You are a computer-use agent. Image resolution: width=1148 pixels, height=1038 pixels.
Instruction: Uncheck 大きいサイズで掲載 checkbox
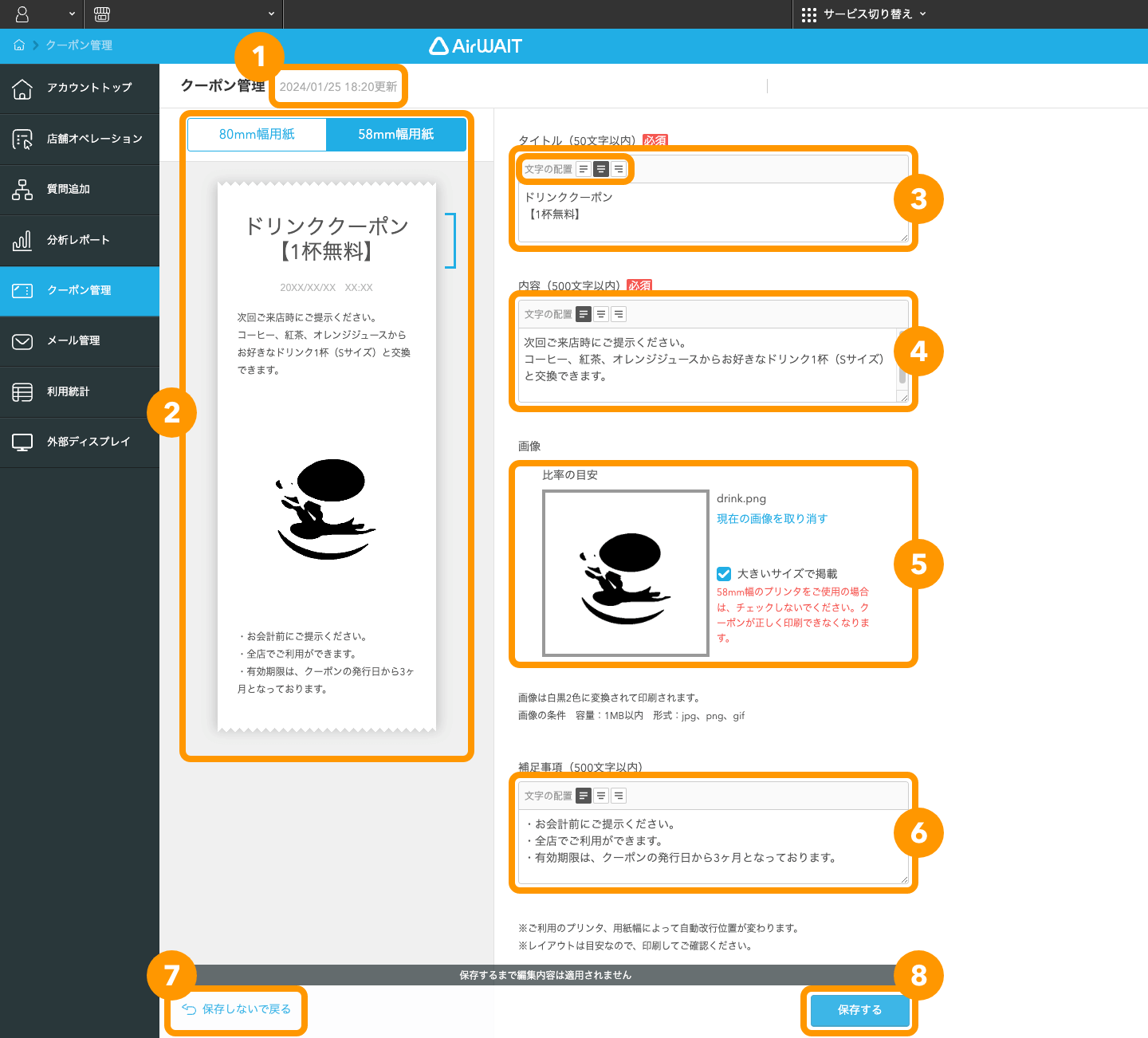(723, 573)
